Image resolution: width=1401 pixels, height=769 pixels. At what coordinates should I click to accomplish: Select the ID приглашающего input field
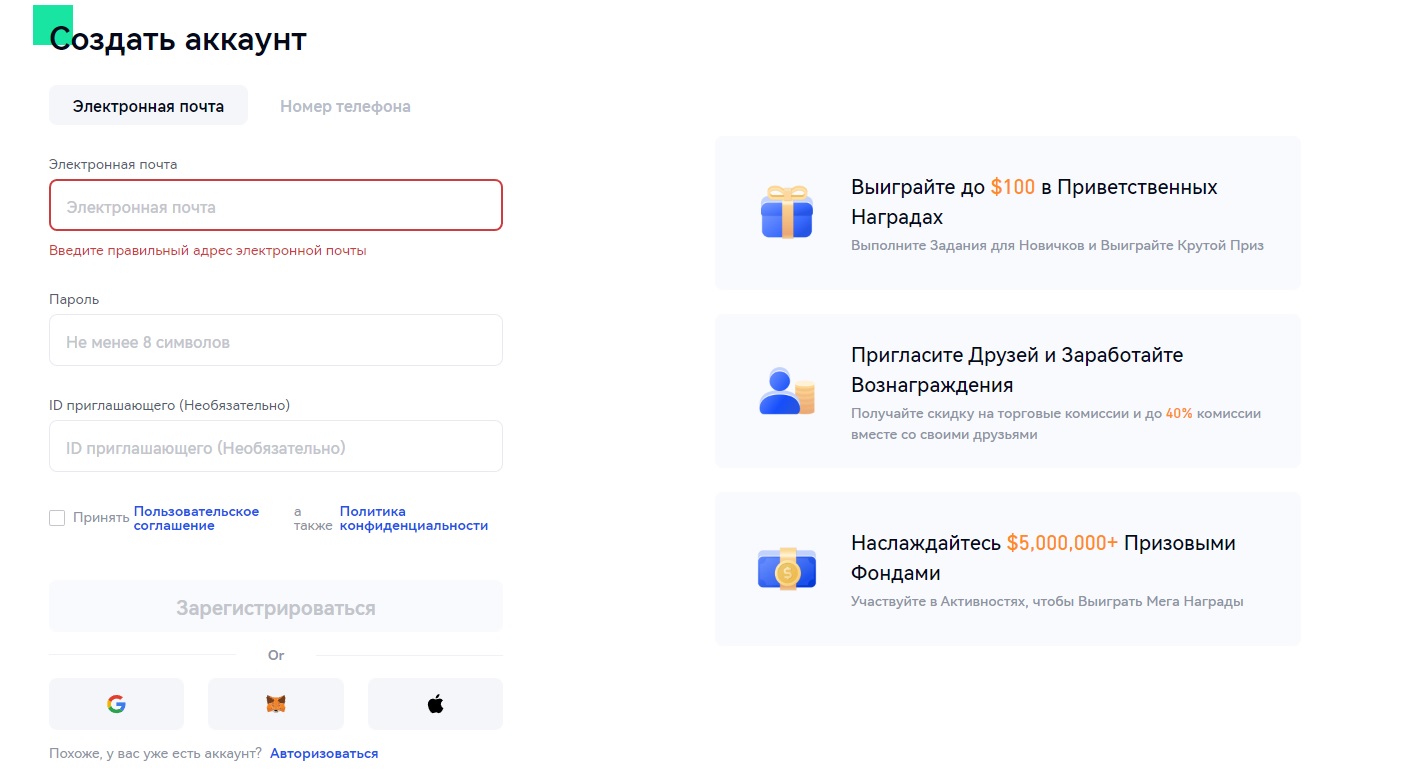(275, 447)
